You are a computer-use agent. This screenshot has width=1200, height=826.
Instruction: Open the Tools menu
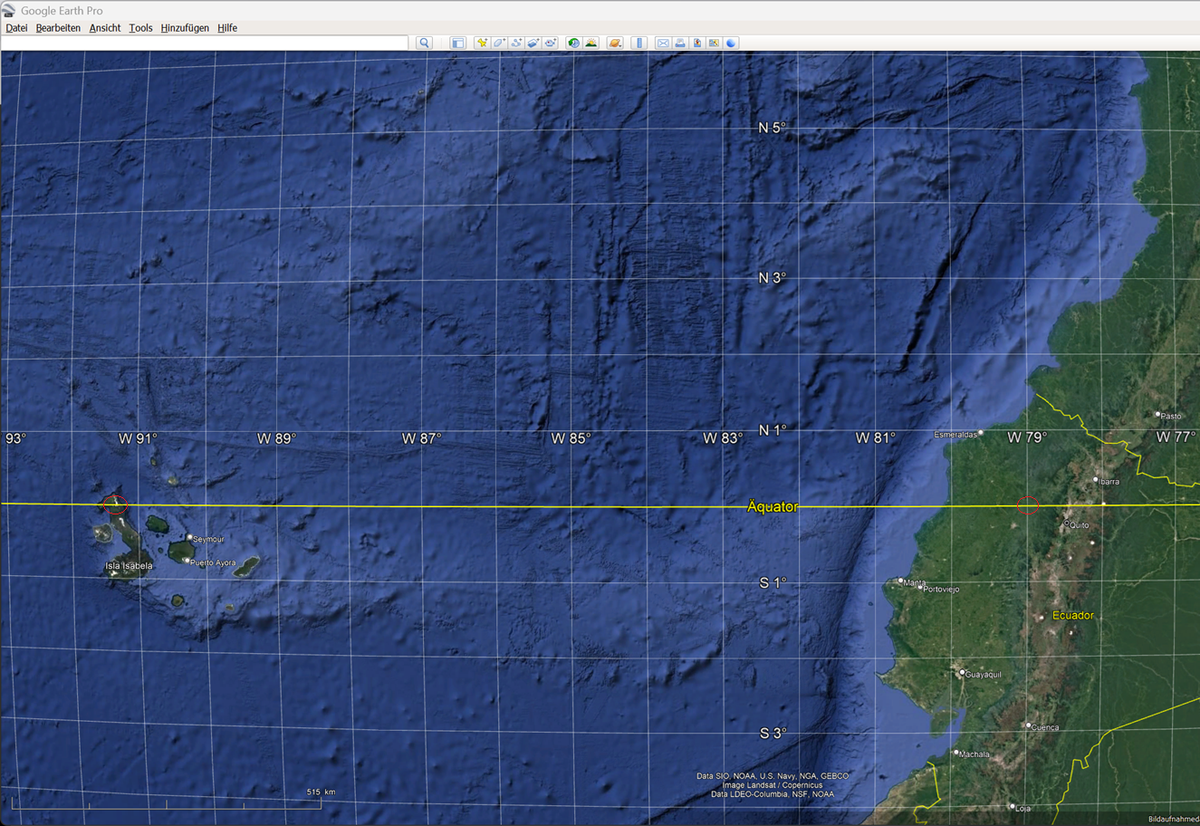click(141, 28)
